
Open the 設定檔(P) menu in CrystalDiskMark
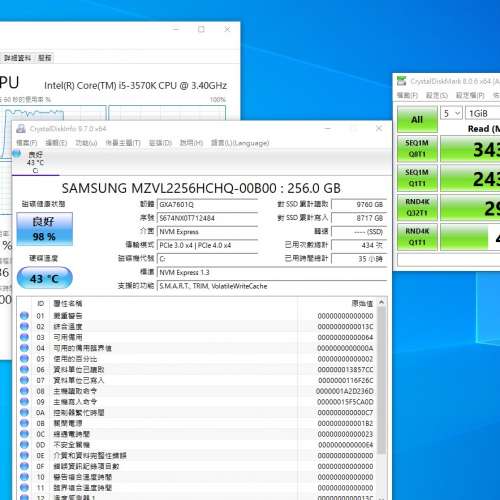click(x=470, y=96)
